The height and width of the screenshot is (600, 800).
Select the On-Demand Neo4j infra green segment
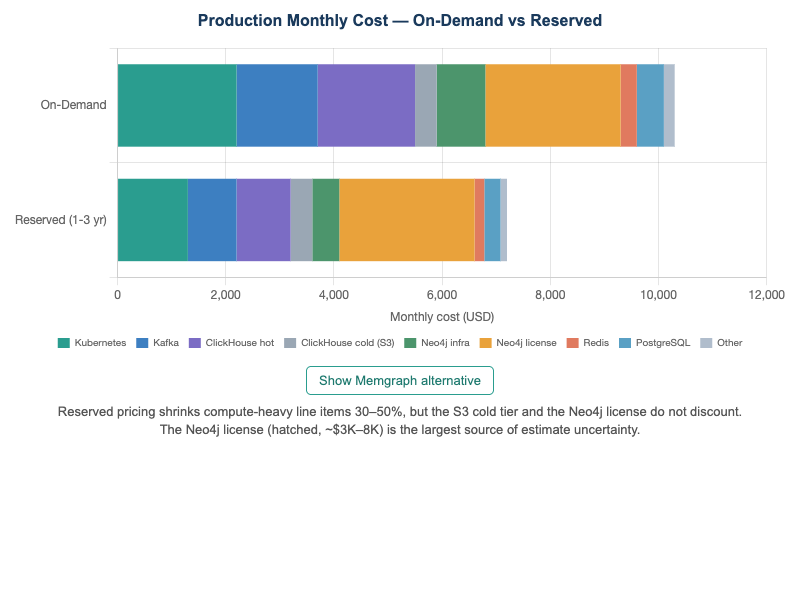pos(461,106)
